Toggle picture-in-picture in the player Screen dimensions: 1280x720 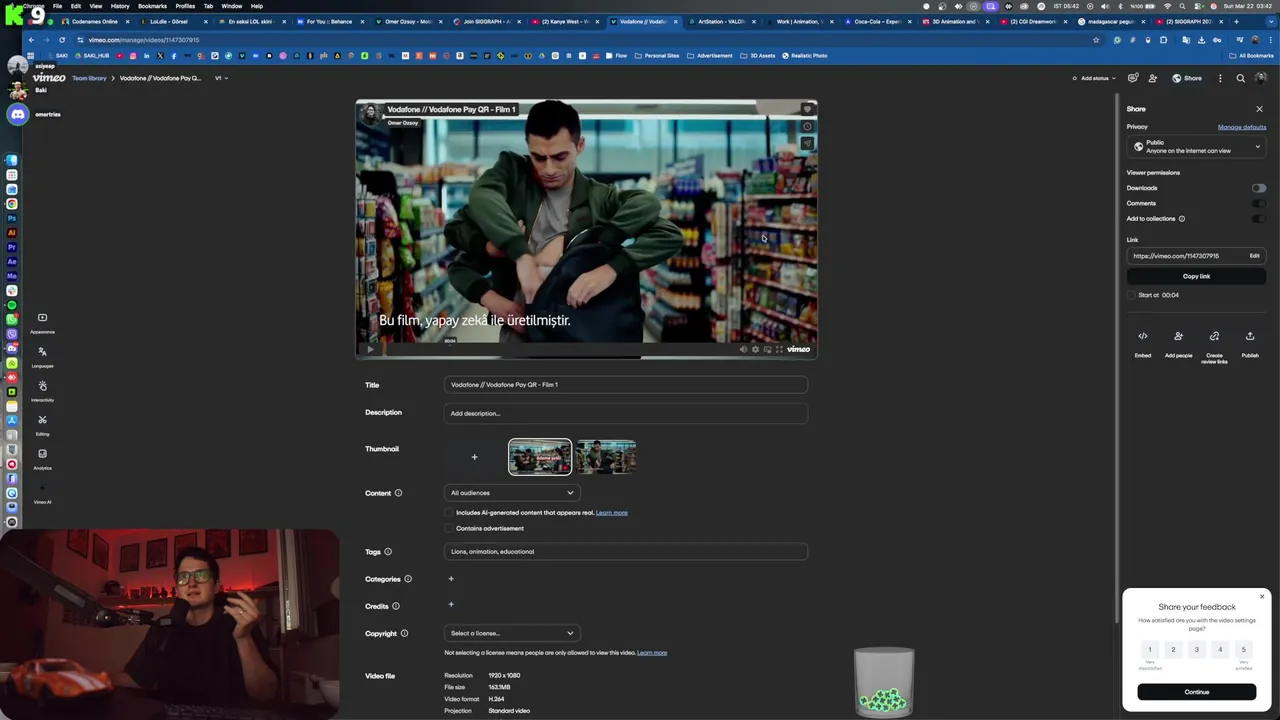point(767,349)
